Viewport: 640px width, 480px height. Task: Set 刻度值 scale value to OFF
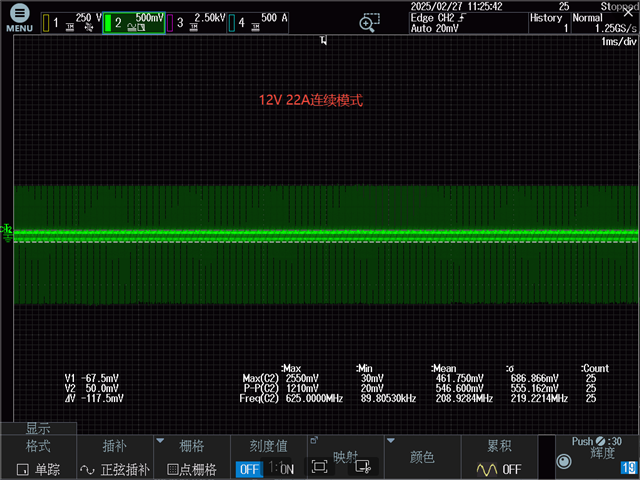tap(249, 469)
